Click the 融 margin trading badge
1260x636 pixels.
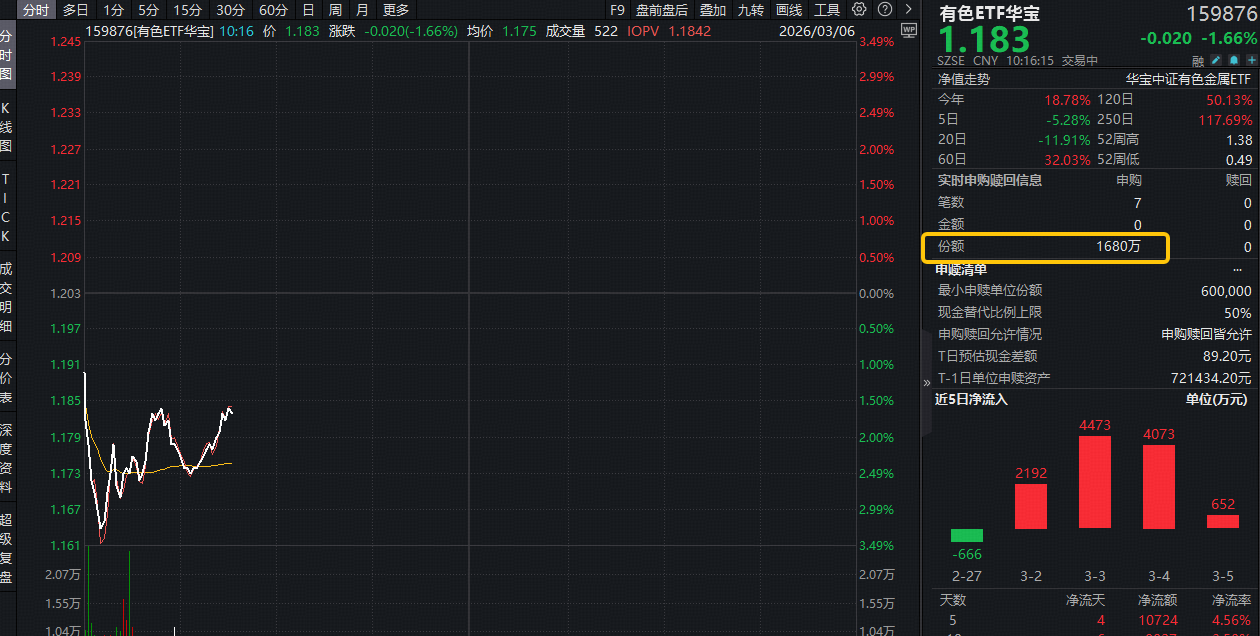coord(1198,61)
